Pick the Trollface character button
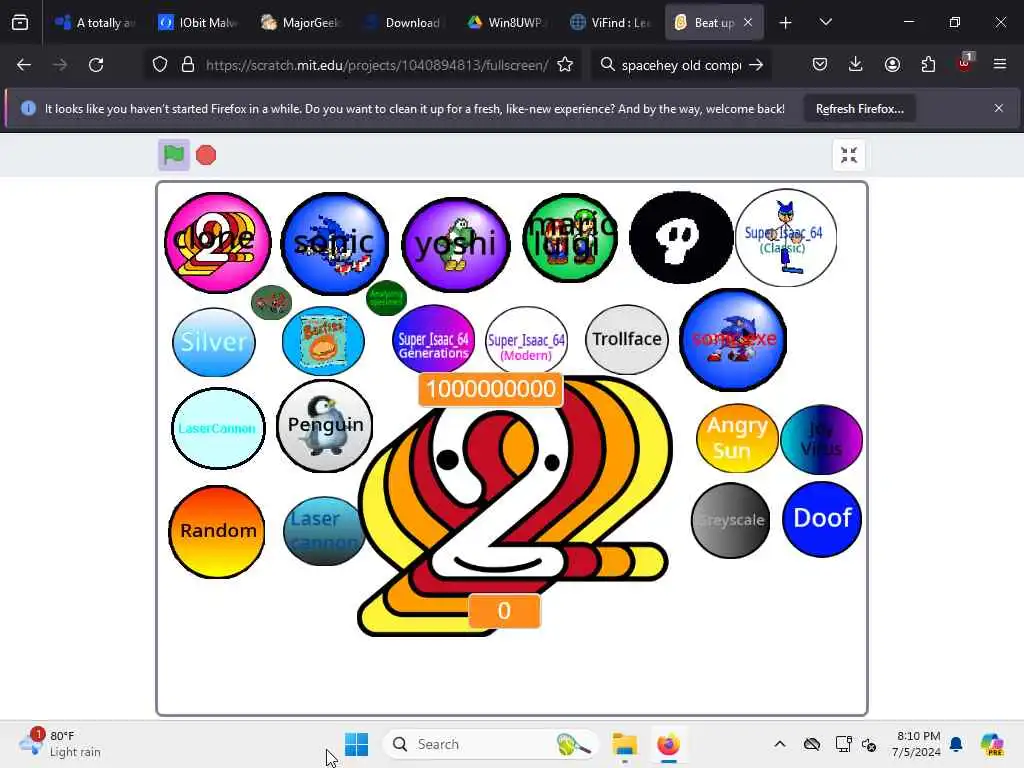 pyautogui.click(x=627, y=339)
